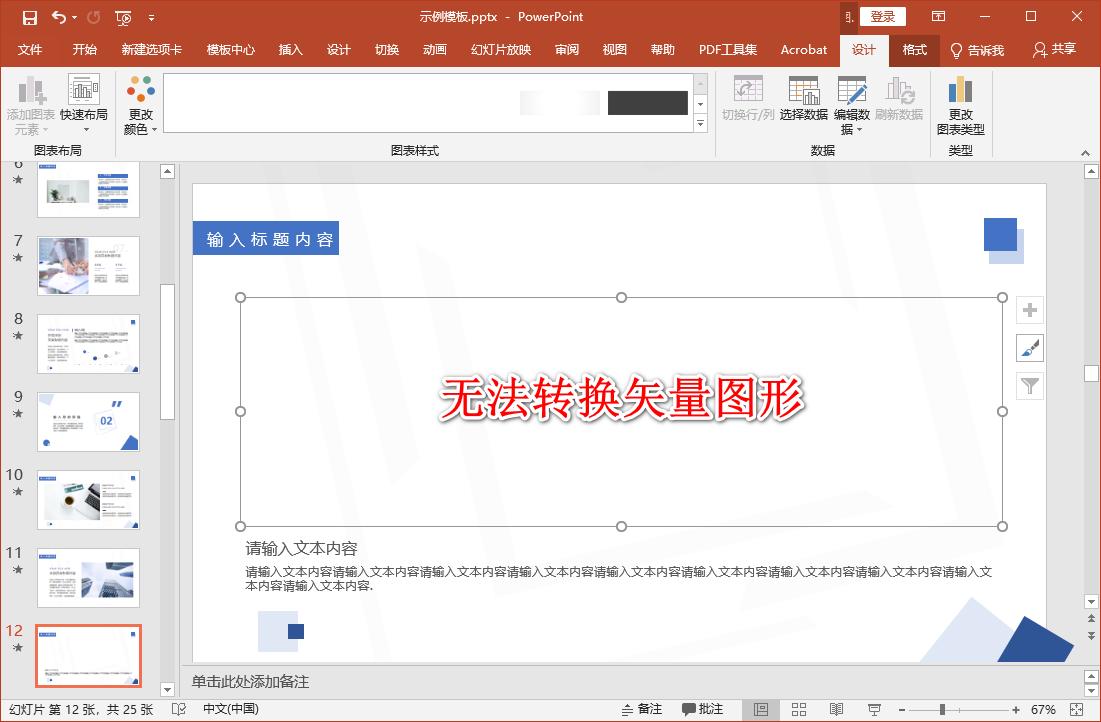Switch to the 插入 (Insert) ribbon tab
The image size is (1101, 722).
click(x=290, y=49)
